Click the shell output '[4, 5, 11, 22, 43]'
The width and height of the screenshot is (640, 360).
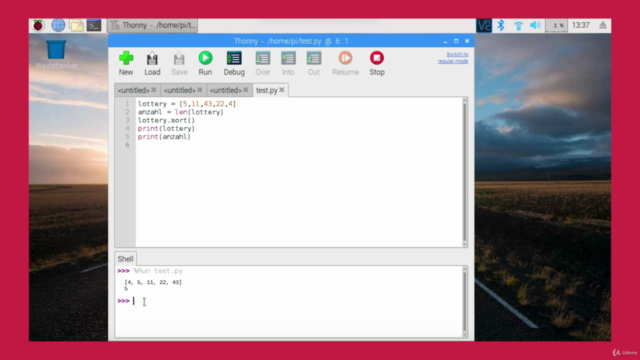coord(153,282)
